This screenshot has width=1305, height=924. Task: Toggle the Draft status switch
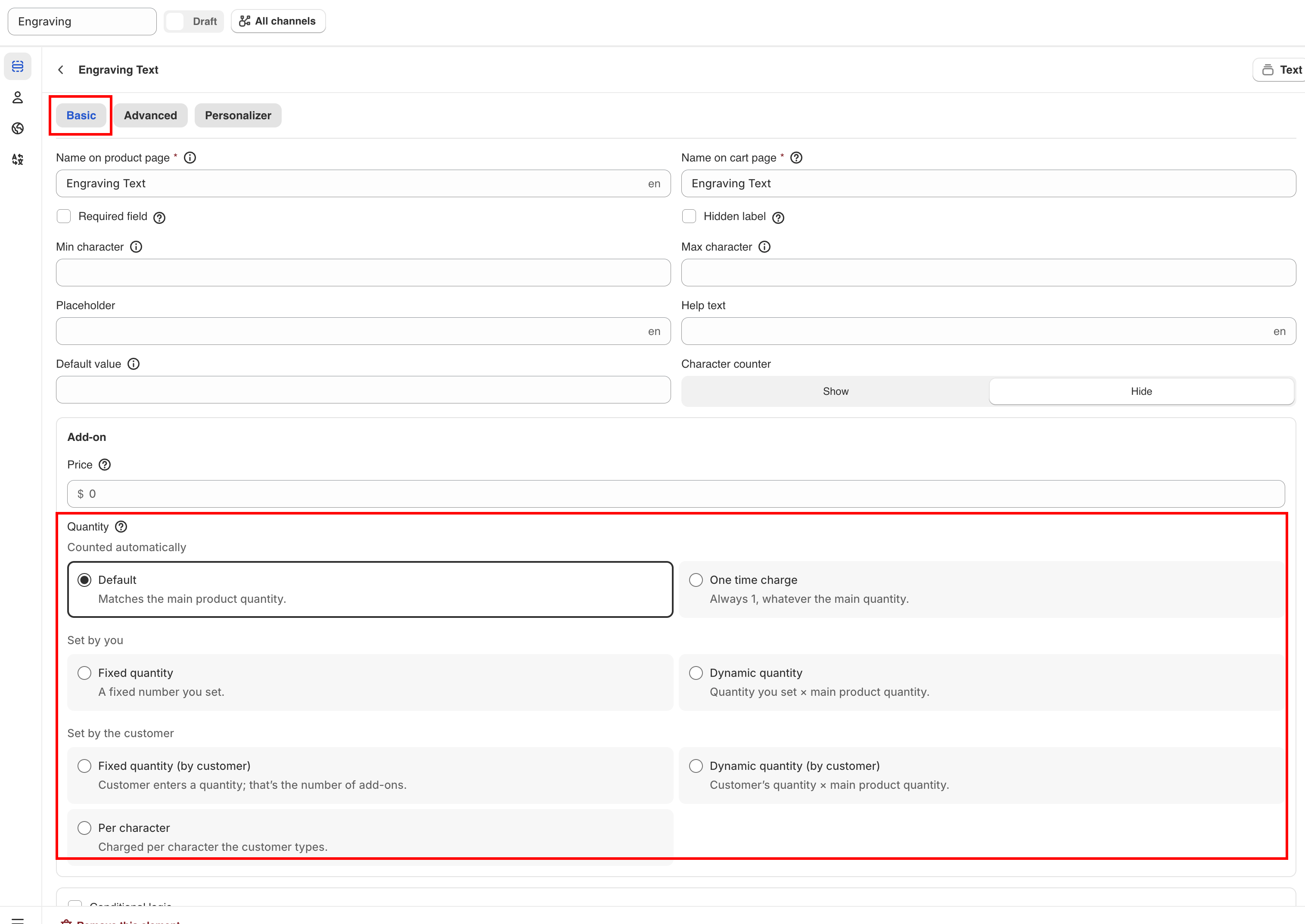coord(193,22)
